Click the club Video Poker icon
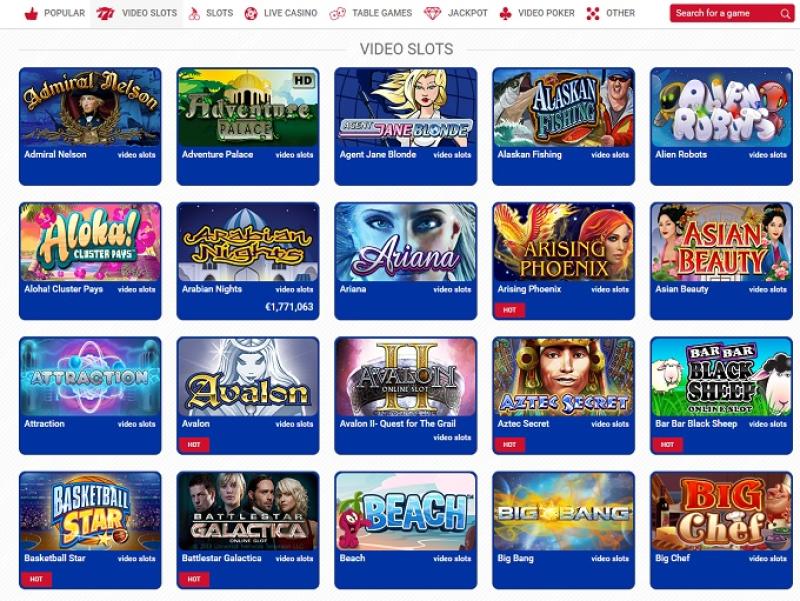Image resolution: width=800 pixels, height=601 pixels. coord(505,14)
